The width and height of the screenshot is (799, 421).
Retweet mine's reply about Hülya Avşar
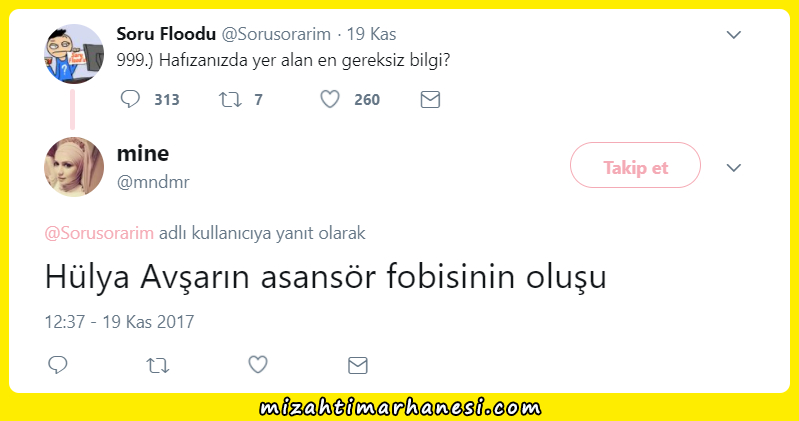[x=157, y=365]
